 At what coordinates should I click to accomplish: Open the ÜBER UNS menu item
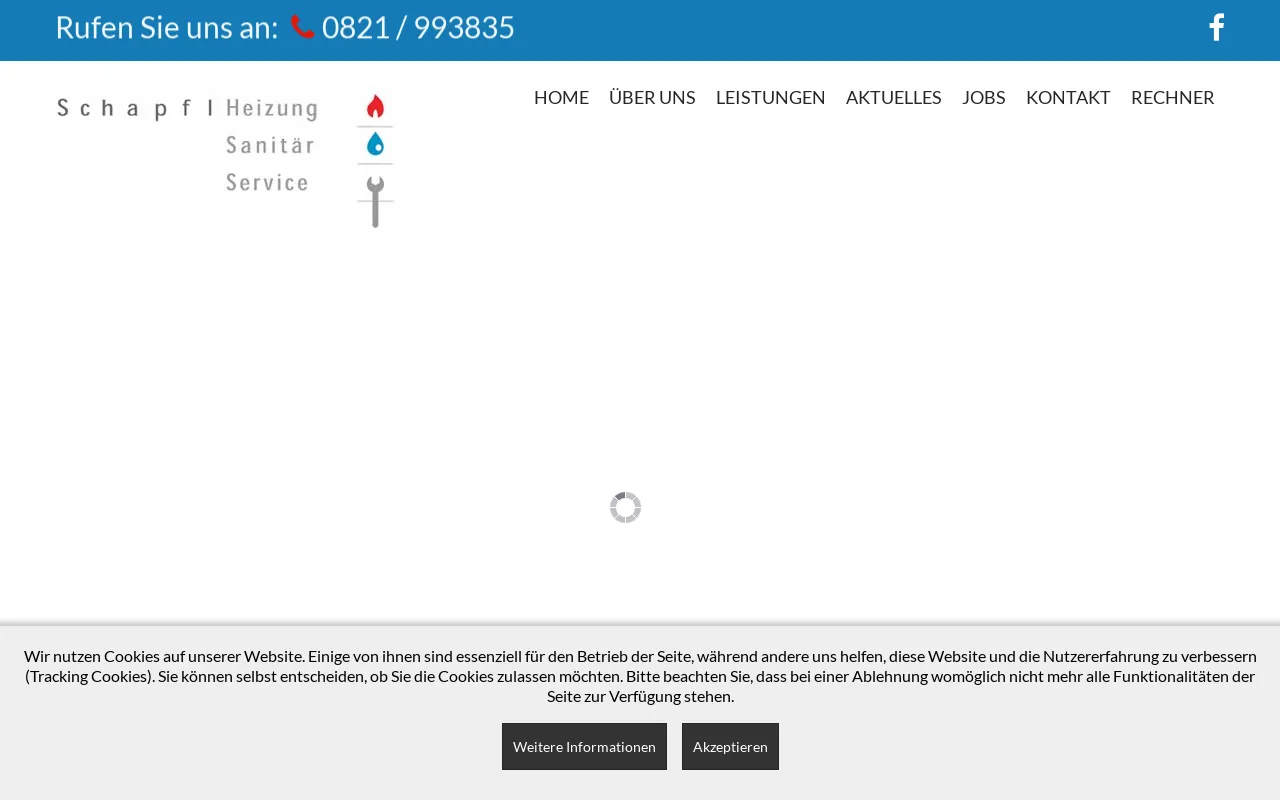point(652,97)
